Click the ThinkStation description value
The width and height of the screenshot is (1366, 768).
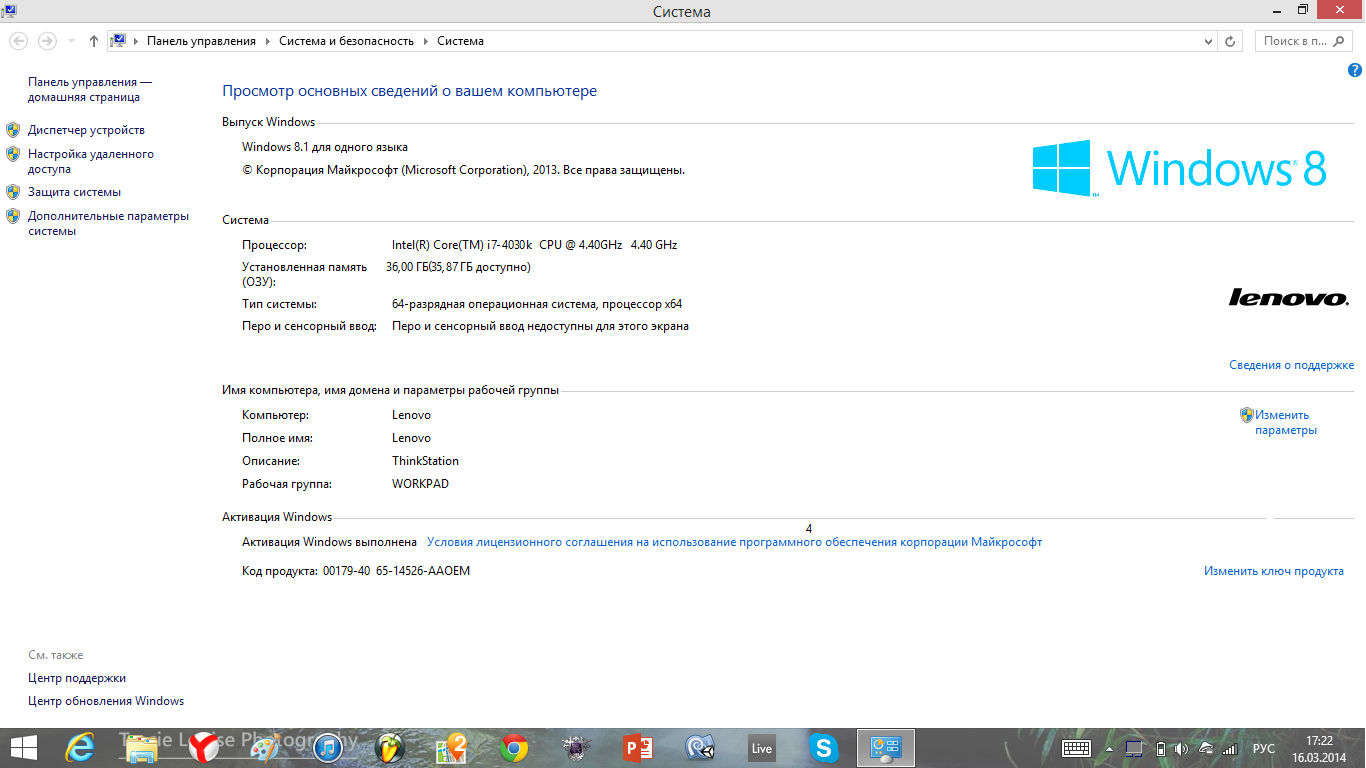[425, 461]
